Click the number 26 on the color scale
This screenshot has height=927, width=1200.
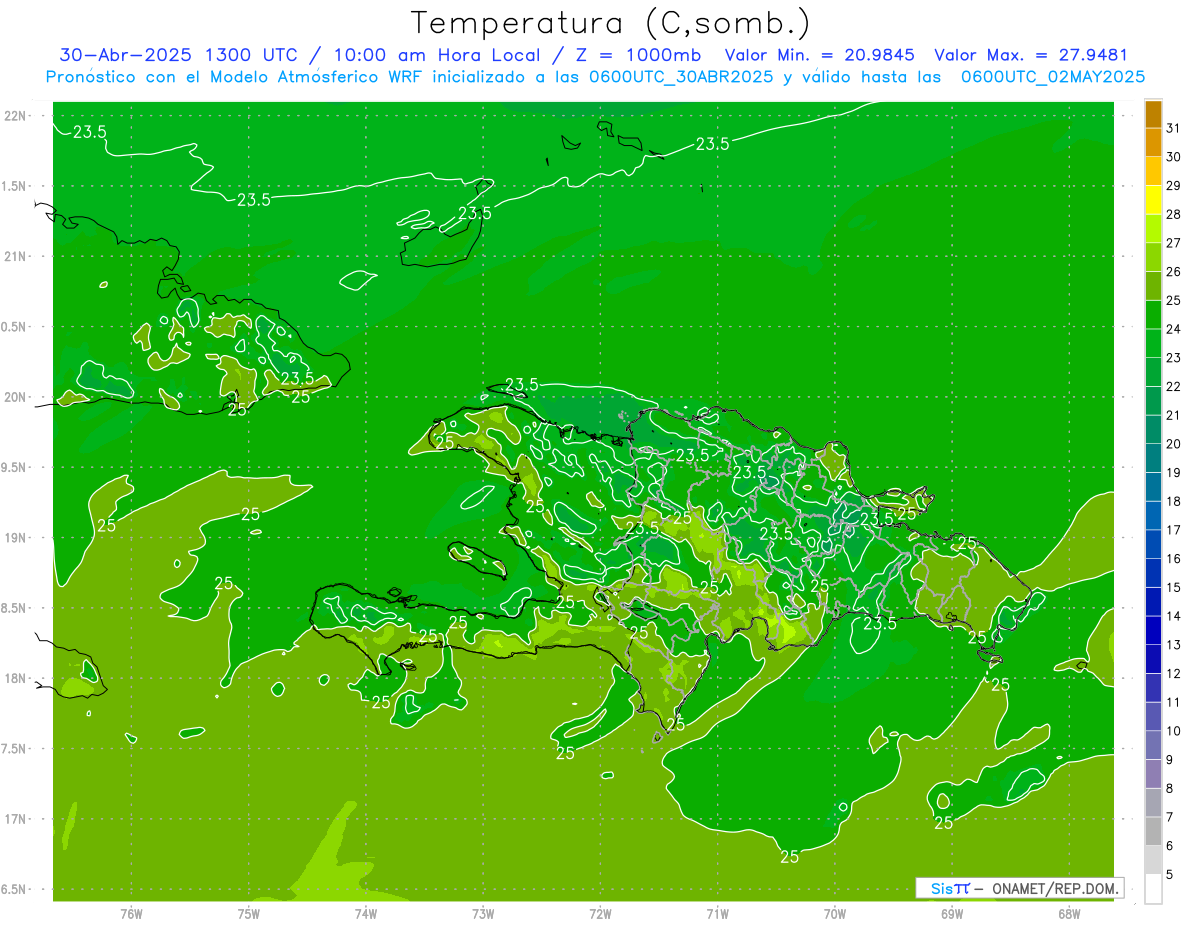[1174, 271]
